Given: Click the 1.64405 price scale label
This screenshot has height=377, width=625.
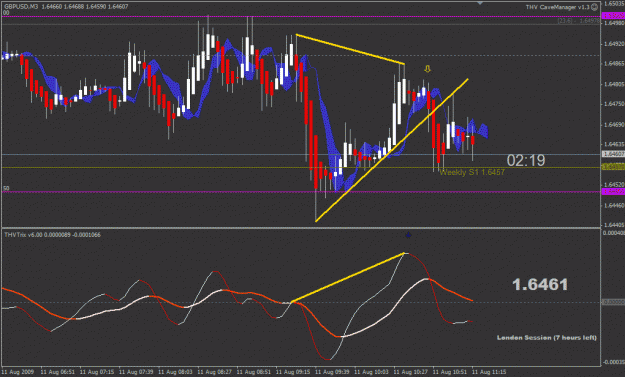Looking at the screenshot, I should [x=614, y=225].
